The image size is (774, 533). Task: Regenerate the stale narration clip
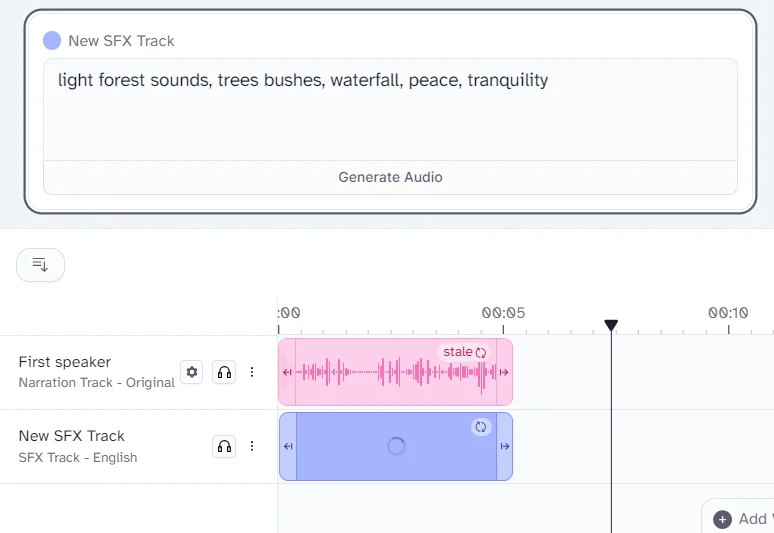tap(464, 352)
